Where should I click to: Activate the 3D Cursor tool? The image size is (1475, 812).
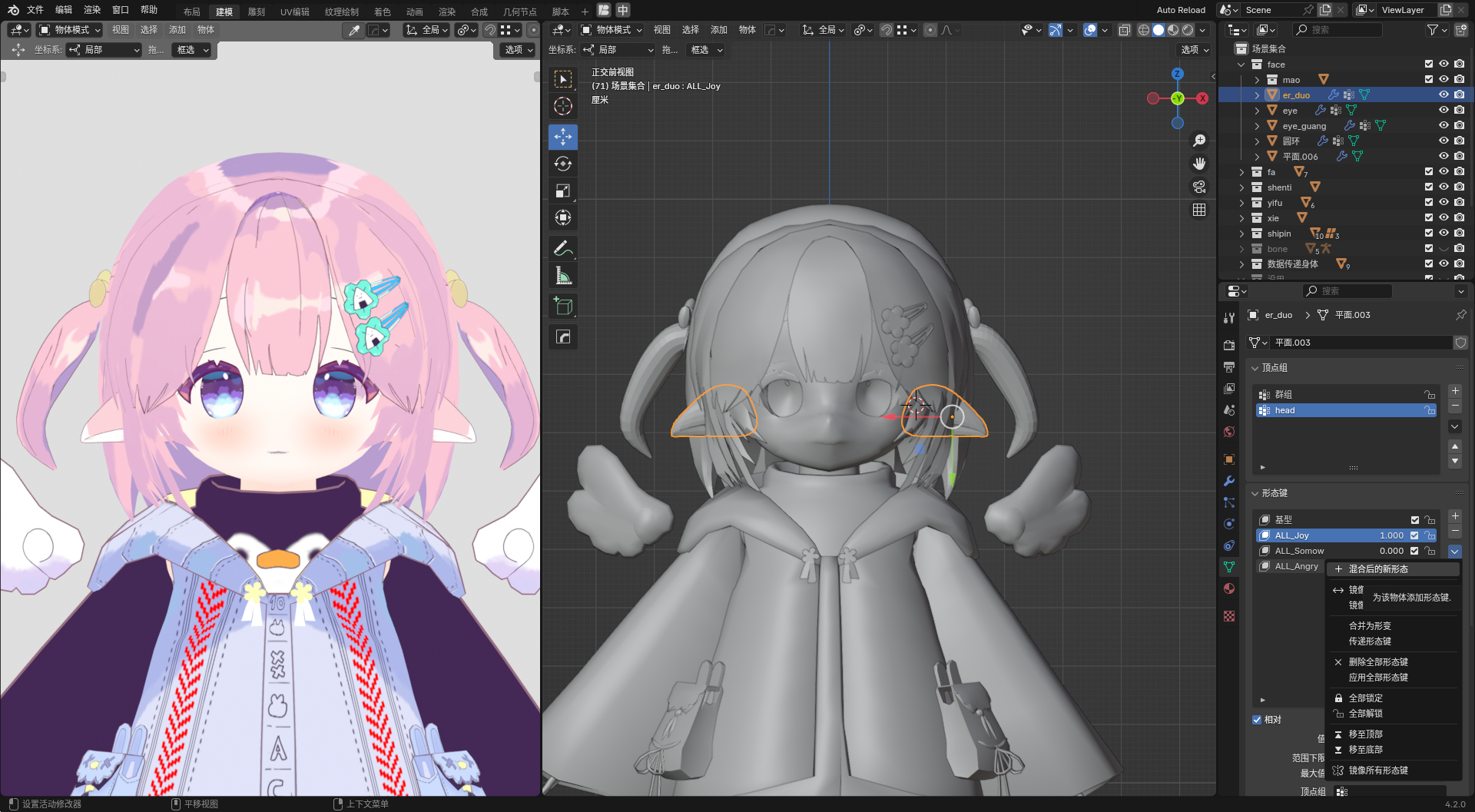click(x=562, y=106)
